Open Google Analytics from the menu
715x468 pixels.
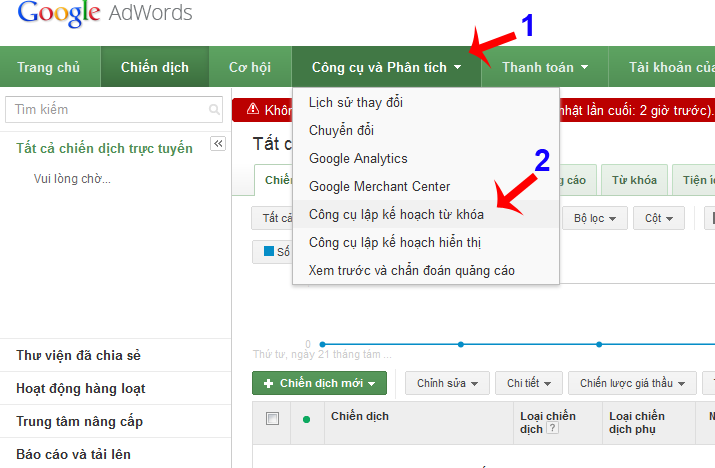pos(426,159)
